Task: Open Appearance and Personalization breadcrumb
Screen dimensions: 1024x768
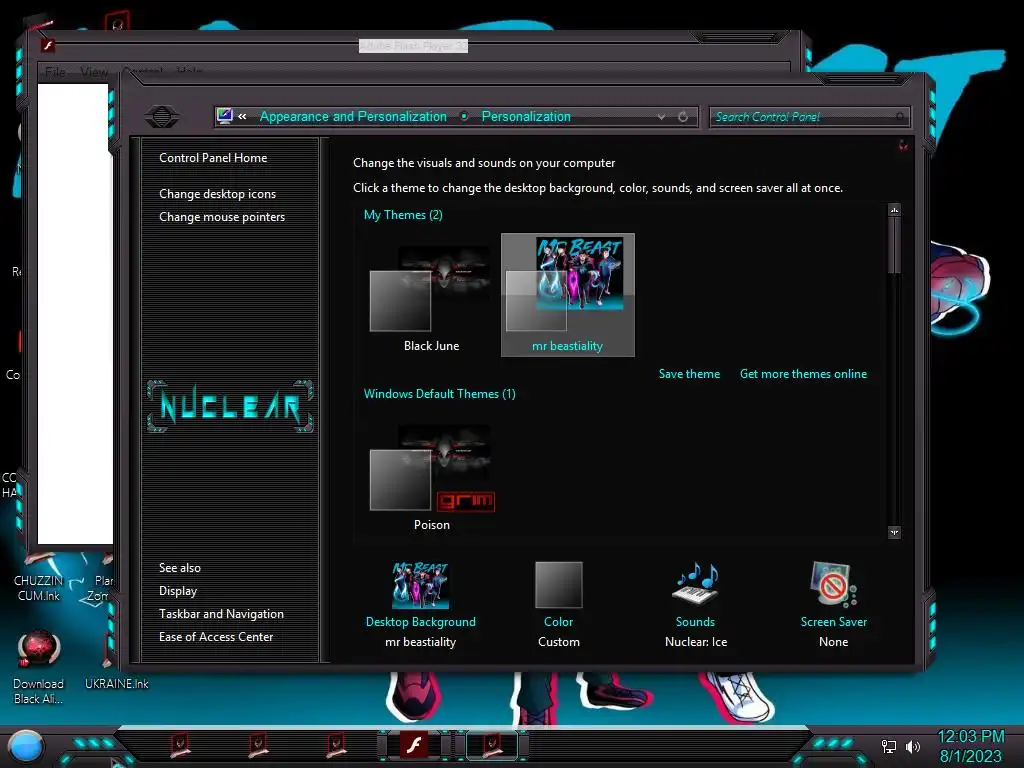Action: [x=353, y=117]
